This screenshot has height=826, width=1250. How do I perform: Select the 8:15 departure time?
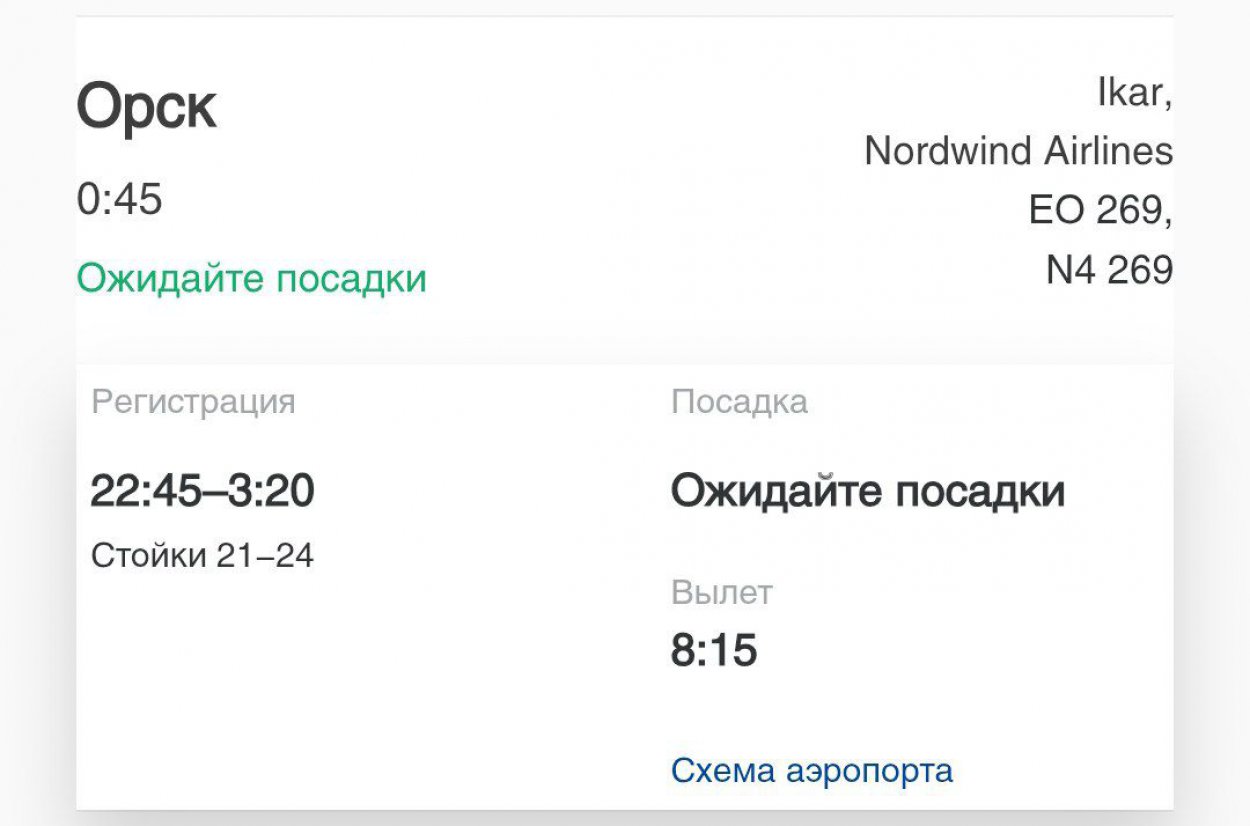714,651
